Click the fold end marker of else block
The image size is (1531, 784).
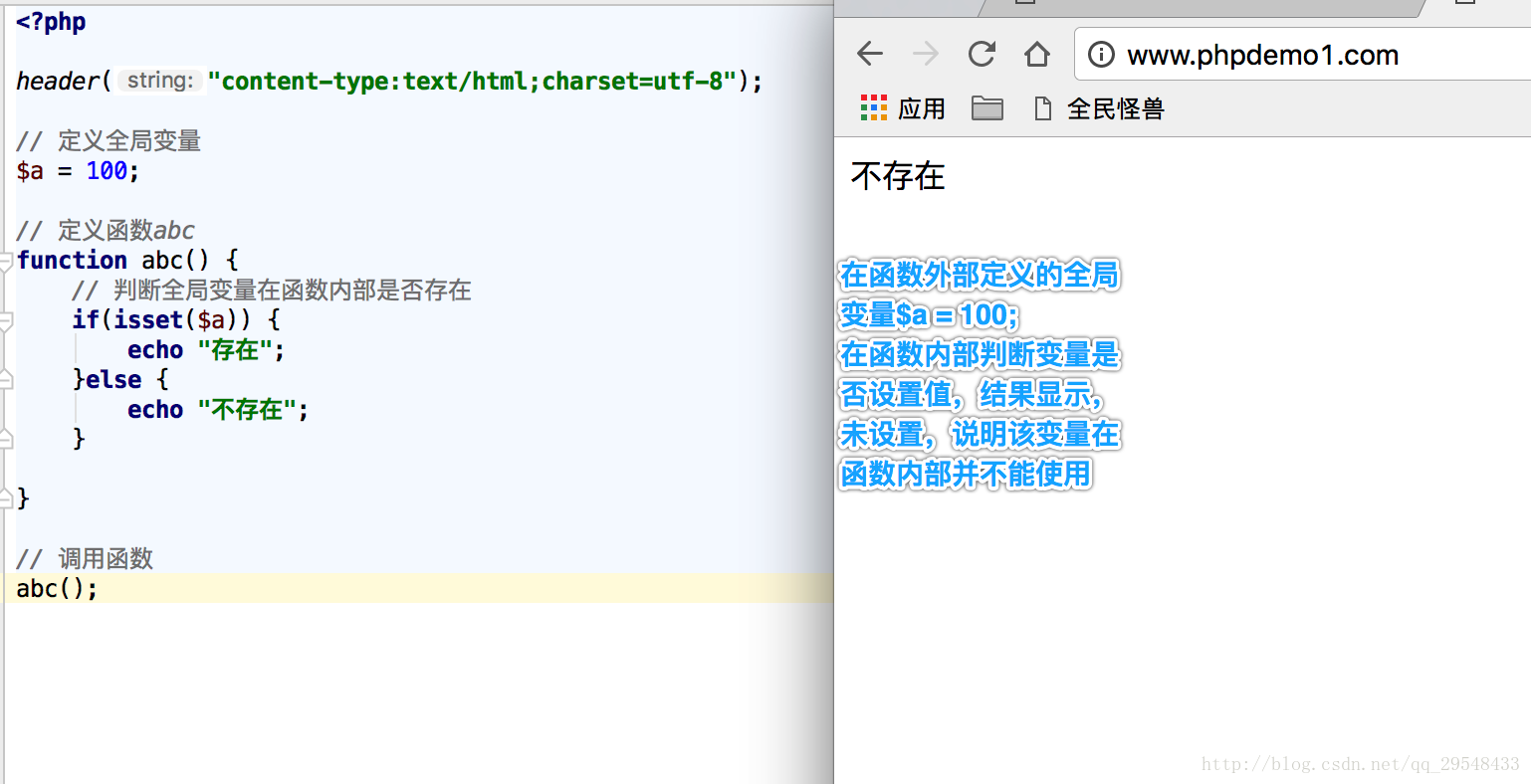coord(5,439)
